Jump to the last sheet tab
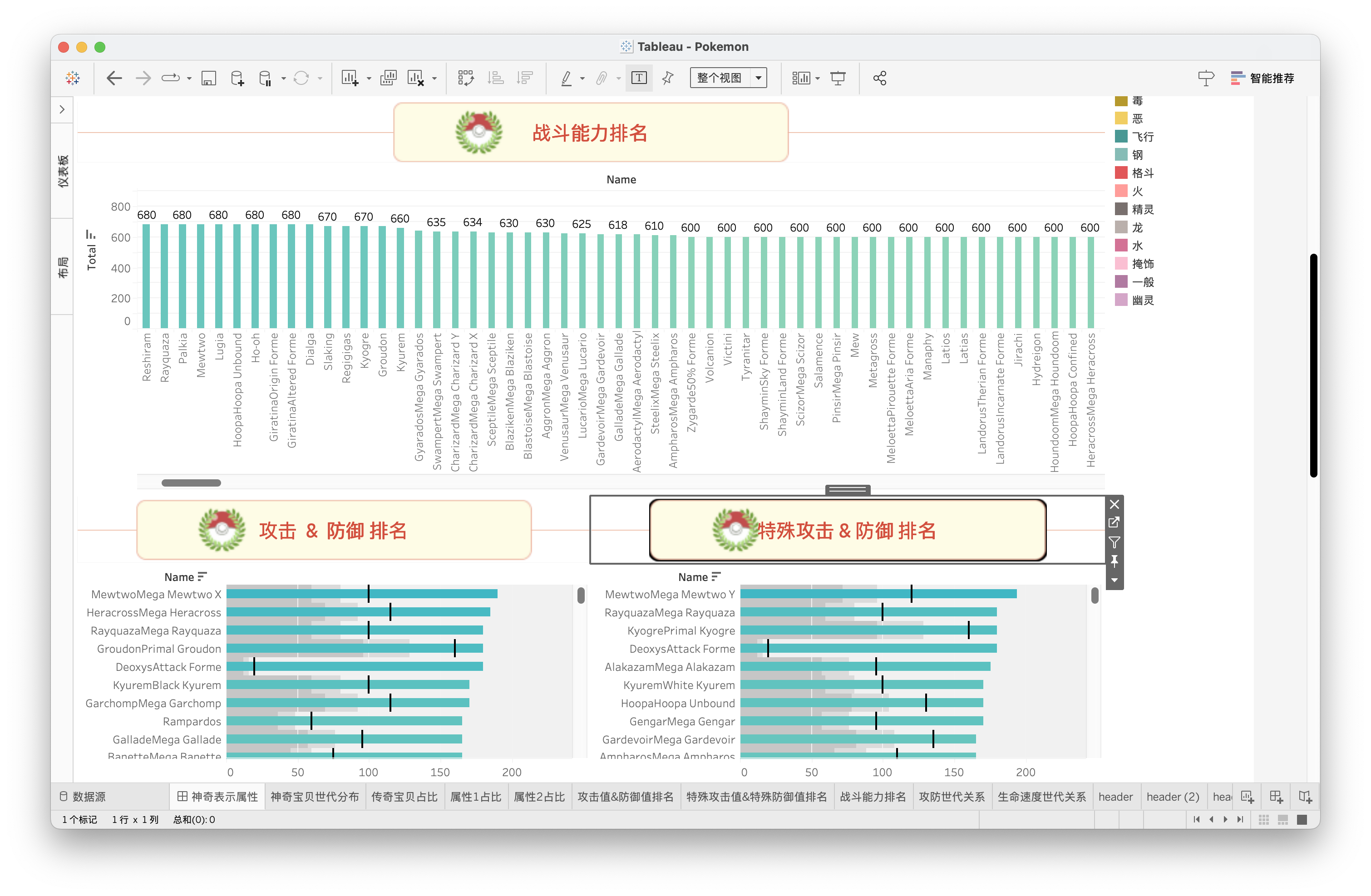Image resolution: width=1371 pixels, height=896 pixels. 1240,819
